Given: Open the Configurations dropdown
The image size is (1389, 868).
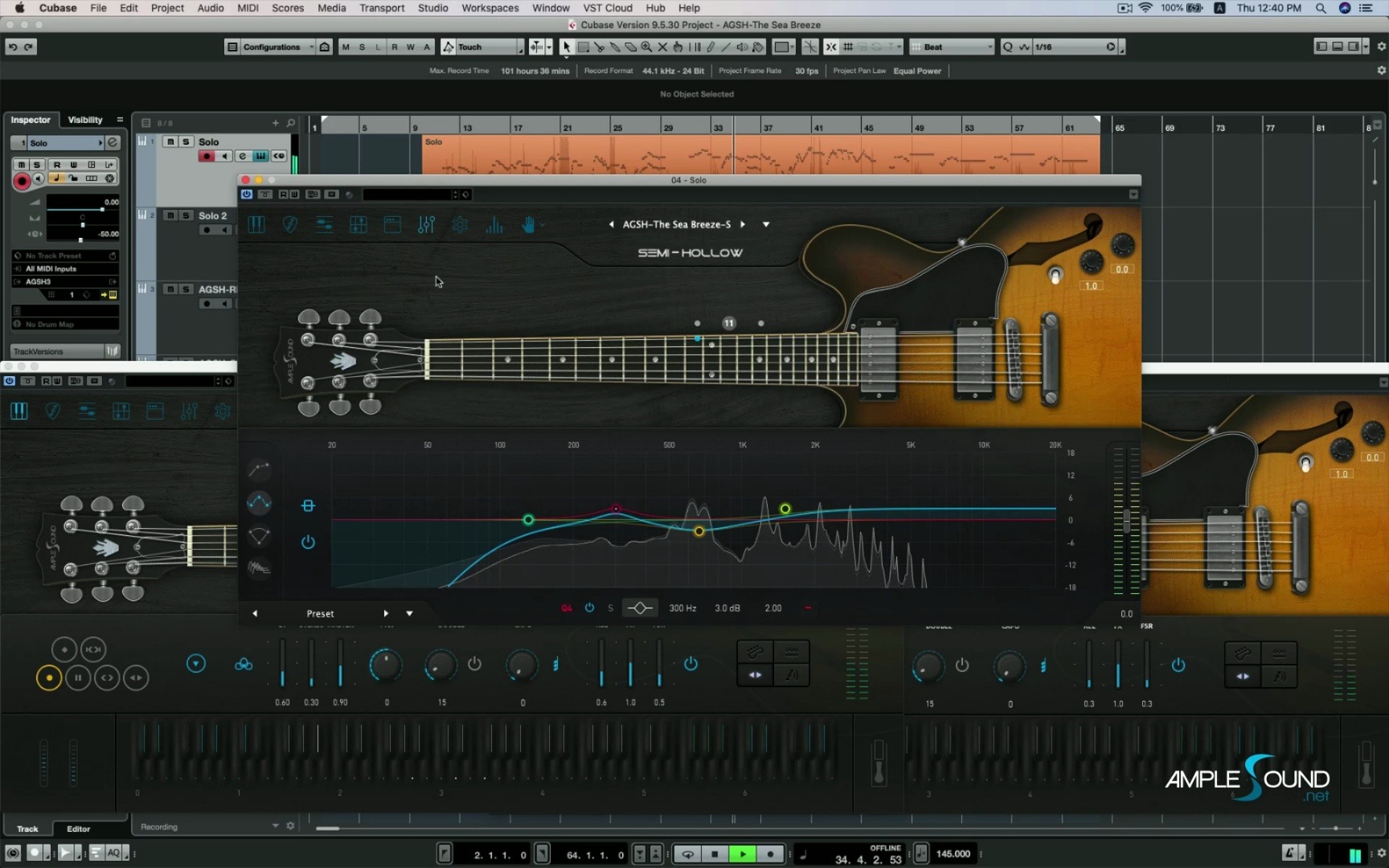Looking at the screenshot, I should click(270, 47).
